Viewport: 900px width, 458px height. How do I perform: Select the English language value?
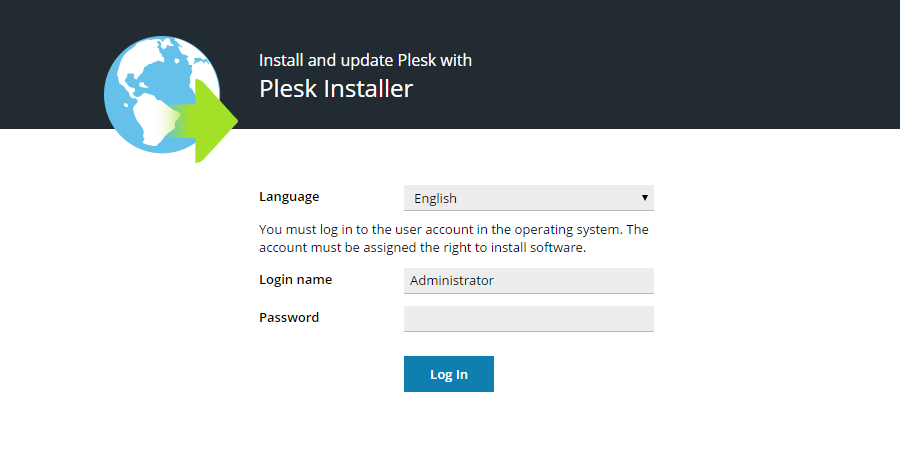tap(436, 199)
